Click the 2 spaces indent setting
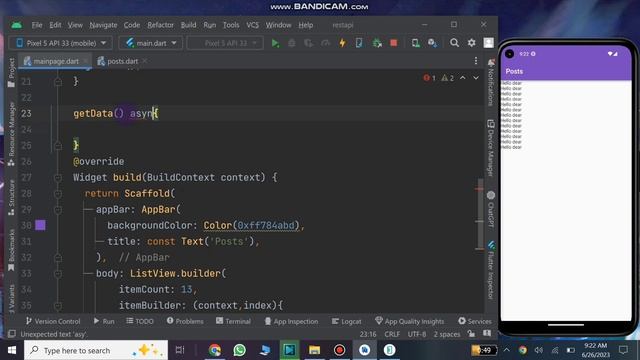The width and height of the screenshot is (640, 360). click(447, 334)
